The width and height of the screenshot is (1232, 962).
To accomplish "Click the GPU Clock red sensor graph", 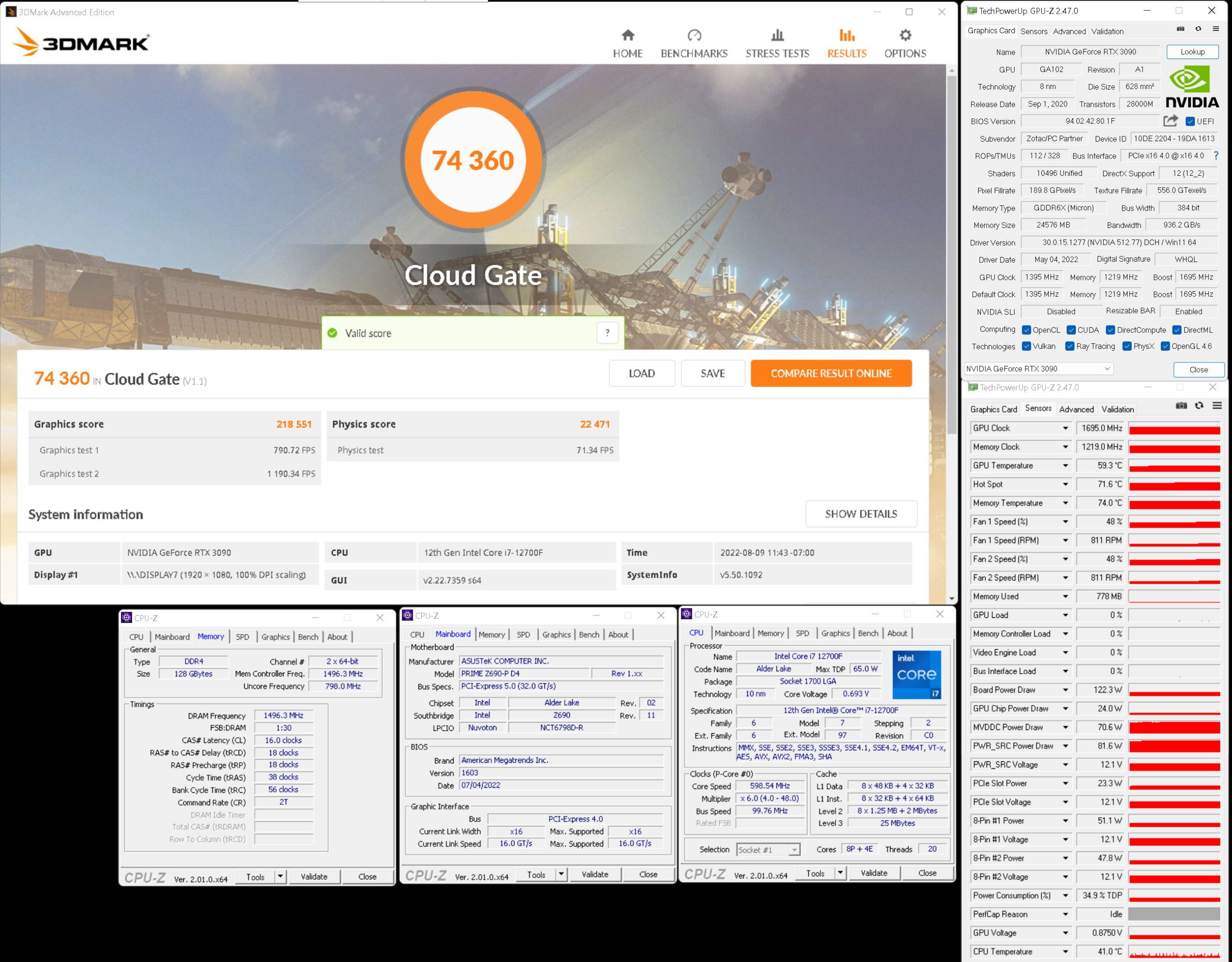I will pos(1174,428).
